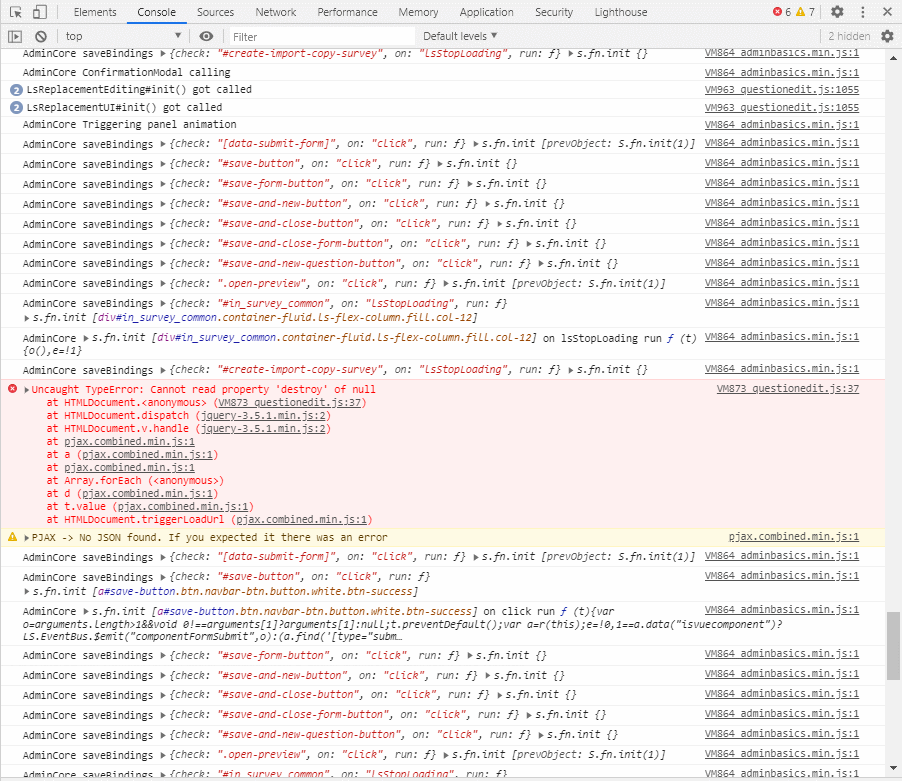Click the red error count badge
Viewport: 902px width, 781px height.
(x=781, y=12)
